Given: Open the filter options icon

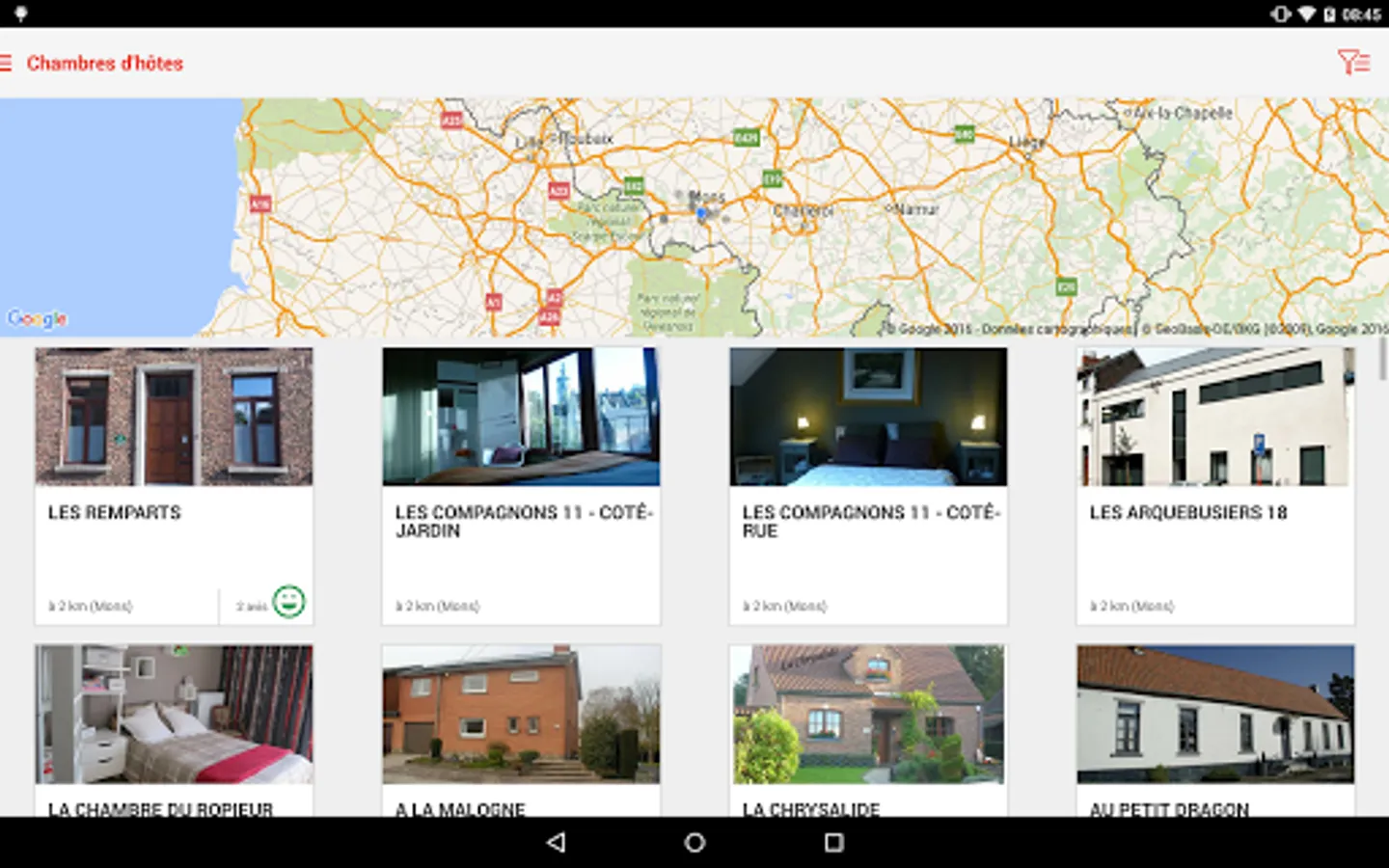Looking at the screenshot, I should click(x=1354, y=63).
